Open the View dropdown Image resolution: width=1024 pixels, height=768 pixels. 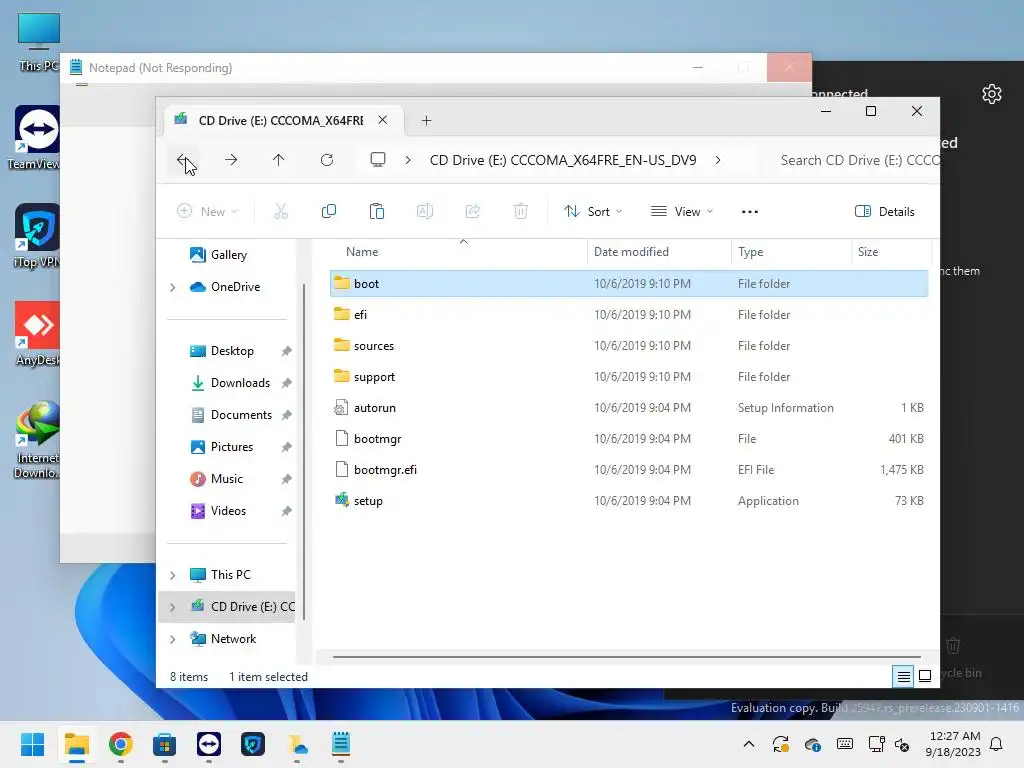pos(682,212)
